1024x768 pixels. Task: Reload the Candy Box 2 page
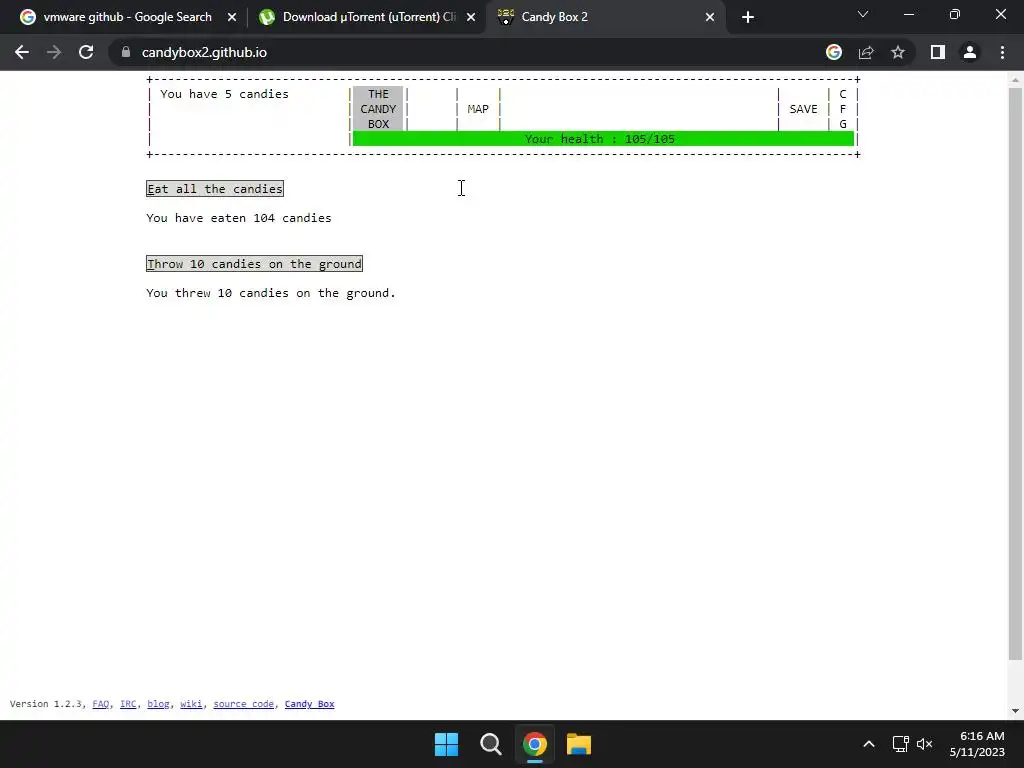(x=86, y=52)
